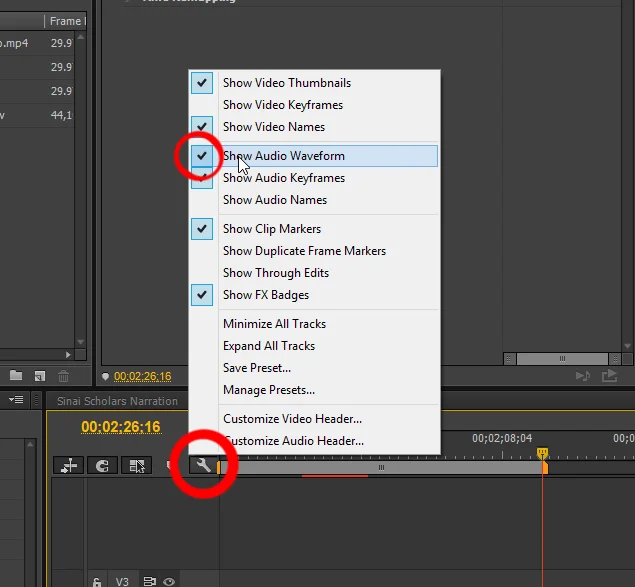Click the play audio loop icon
The image size is (635, 587).
(x=583, y=376)
